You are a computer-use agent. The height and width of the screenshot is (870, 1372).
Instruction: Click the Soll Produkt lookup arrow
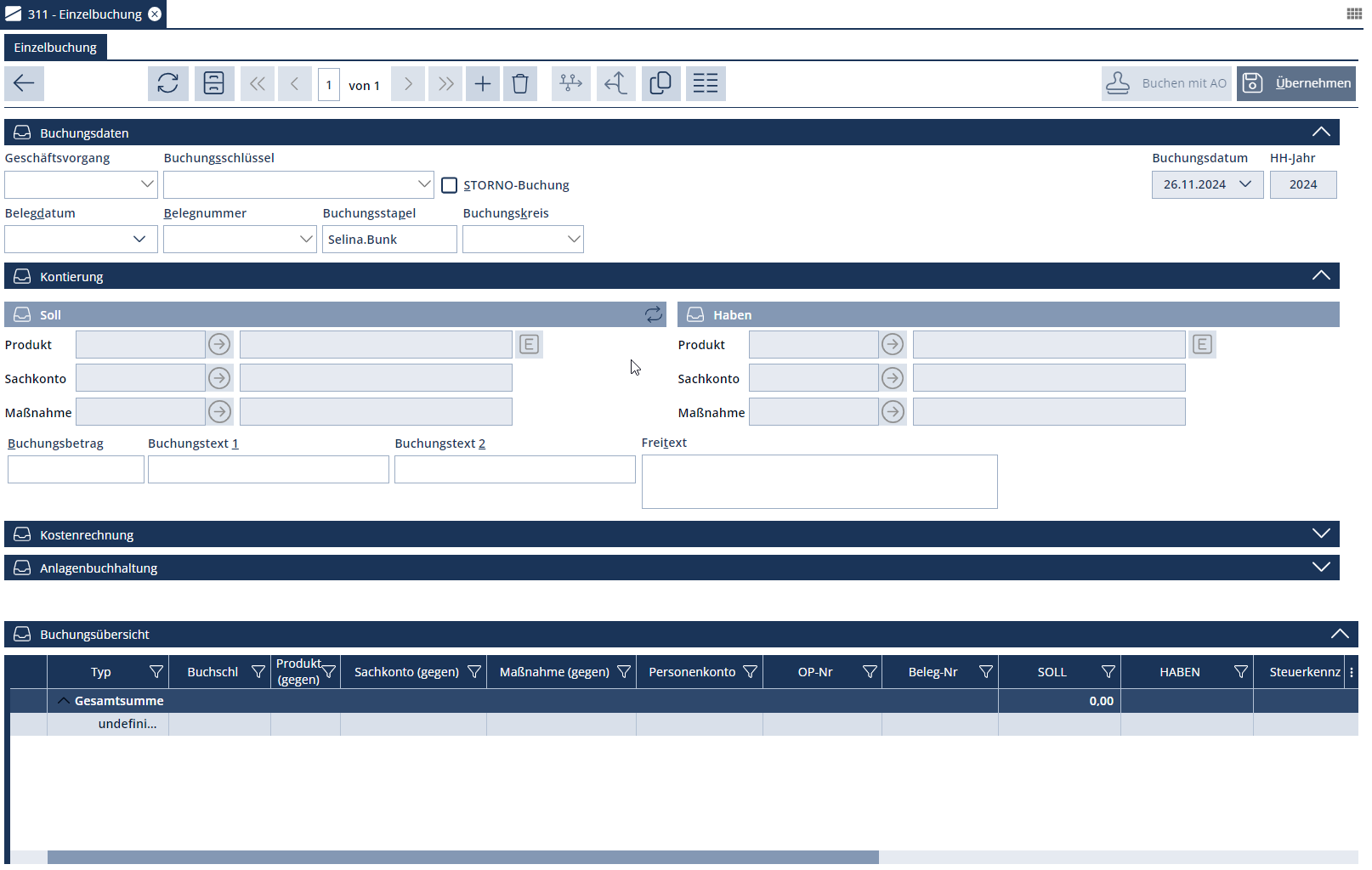pyautogui.click(x=219, y=344)
